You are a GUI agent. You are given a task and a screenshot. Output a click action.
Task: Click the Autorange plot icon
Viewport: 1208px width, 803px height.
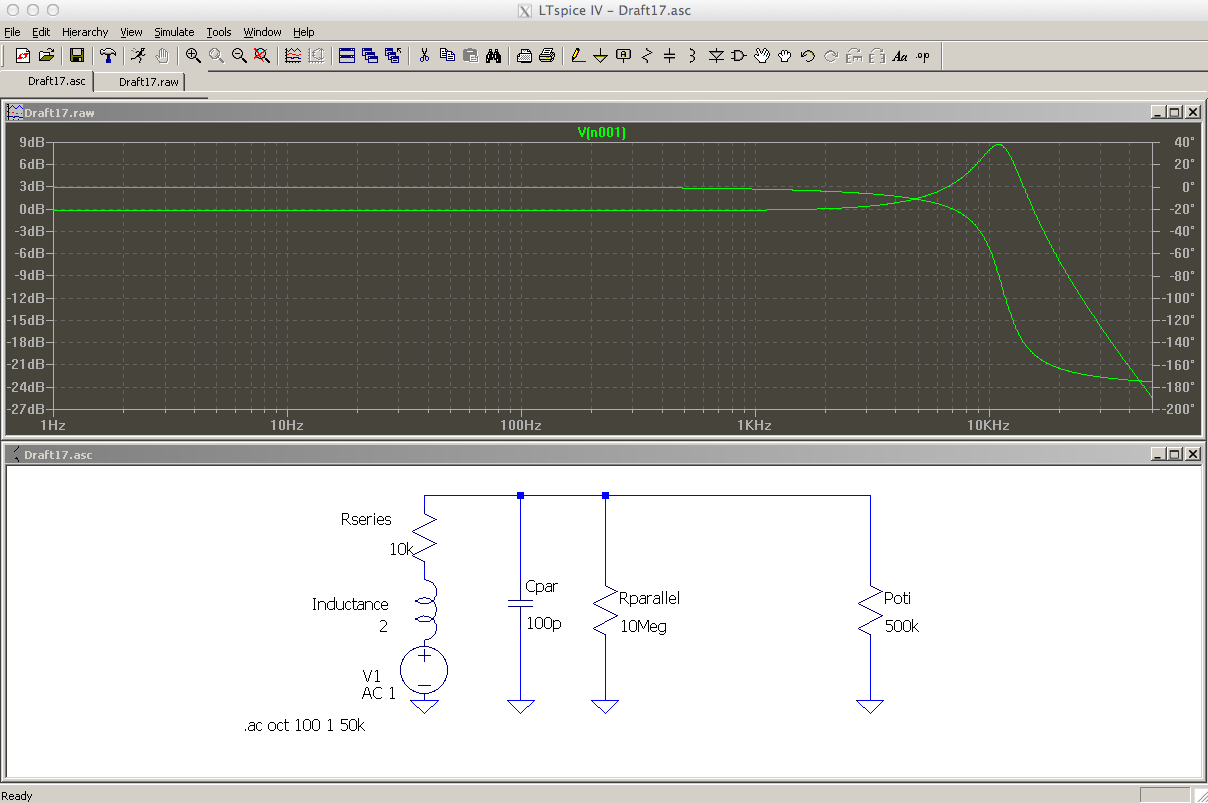(x=293, y=56)
